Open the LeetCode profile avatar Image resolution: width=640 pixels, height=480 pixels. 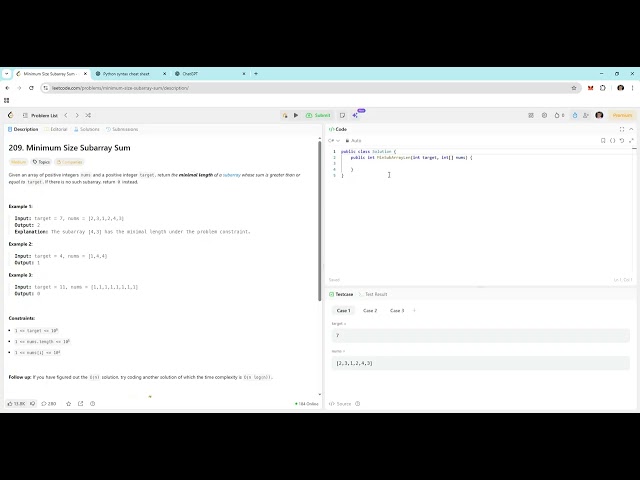599,116
